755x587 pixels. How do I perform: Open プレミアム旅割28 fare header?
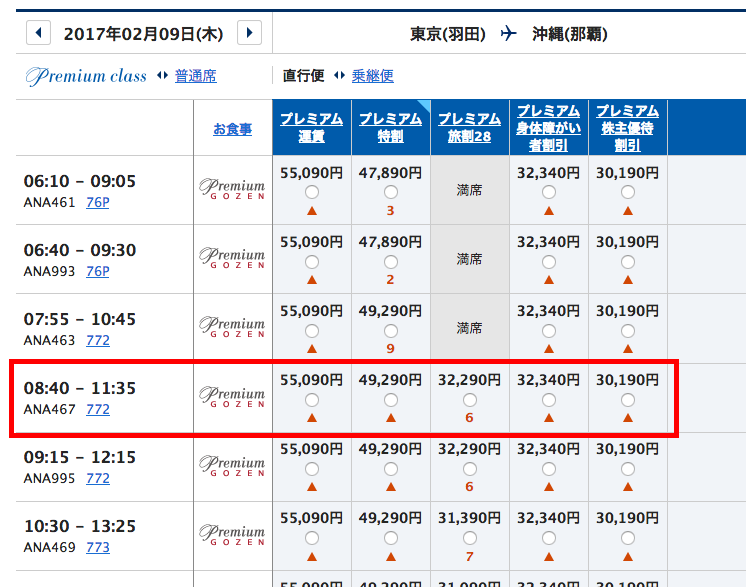469,127
